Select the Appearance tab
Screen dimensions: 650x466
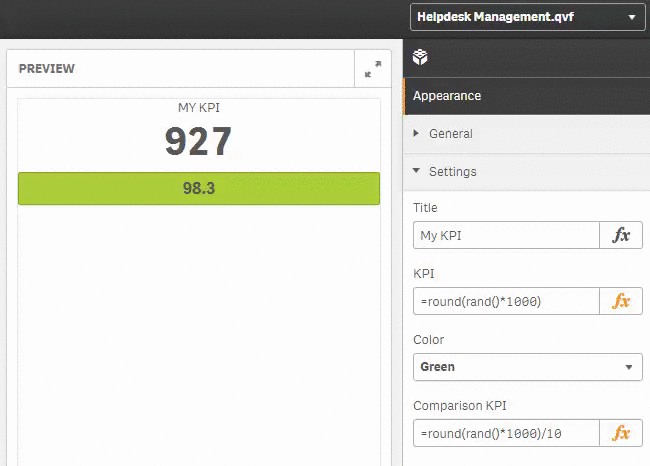point(447,96)
